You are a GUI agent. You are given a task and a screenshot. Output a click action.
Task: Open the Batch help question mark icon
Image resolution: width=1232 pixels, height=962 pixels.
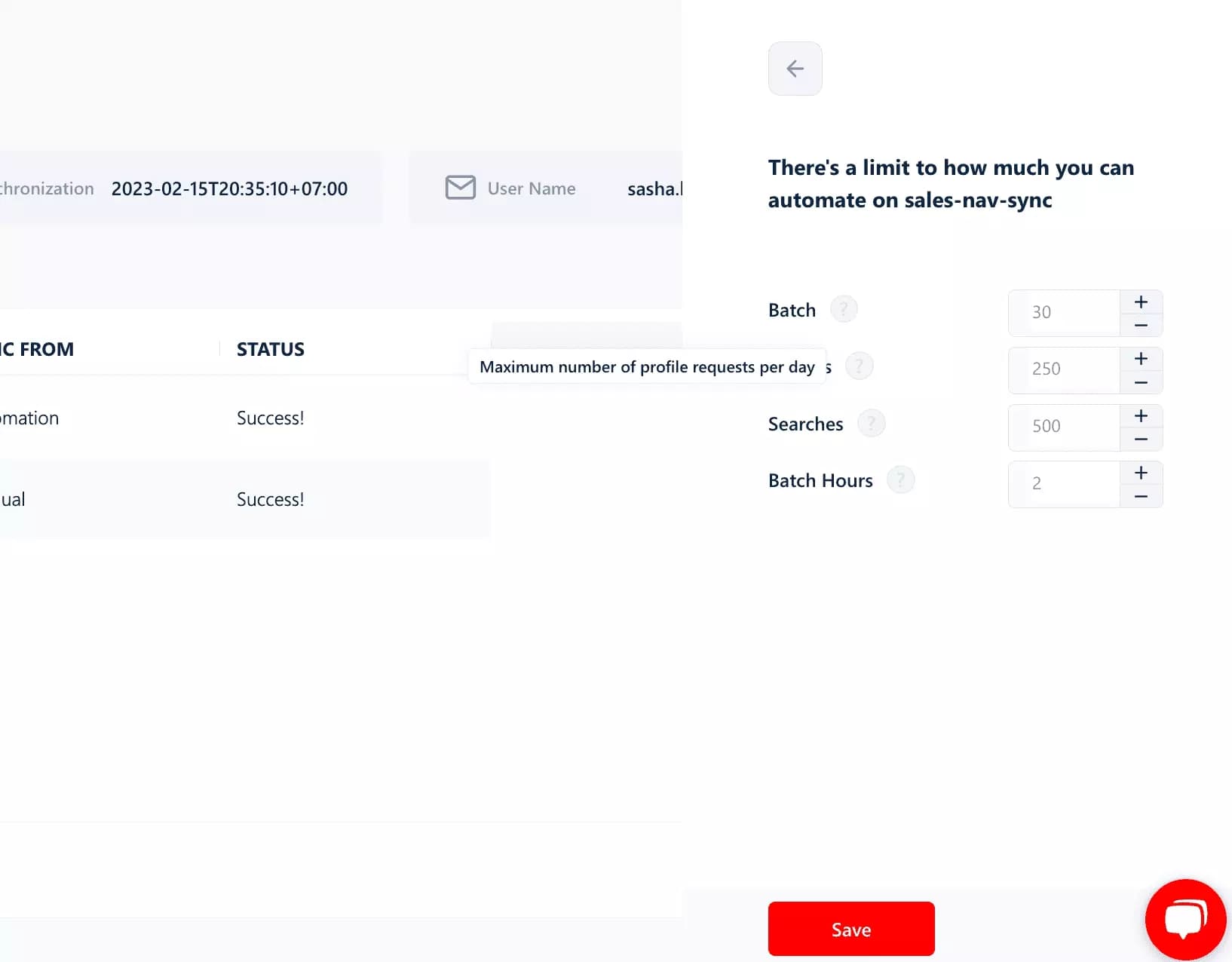(844, 308)
